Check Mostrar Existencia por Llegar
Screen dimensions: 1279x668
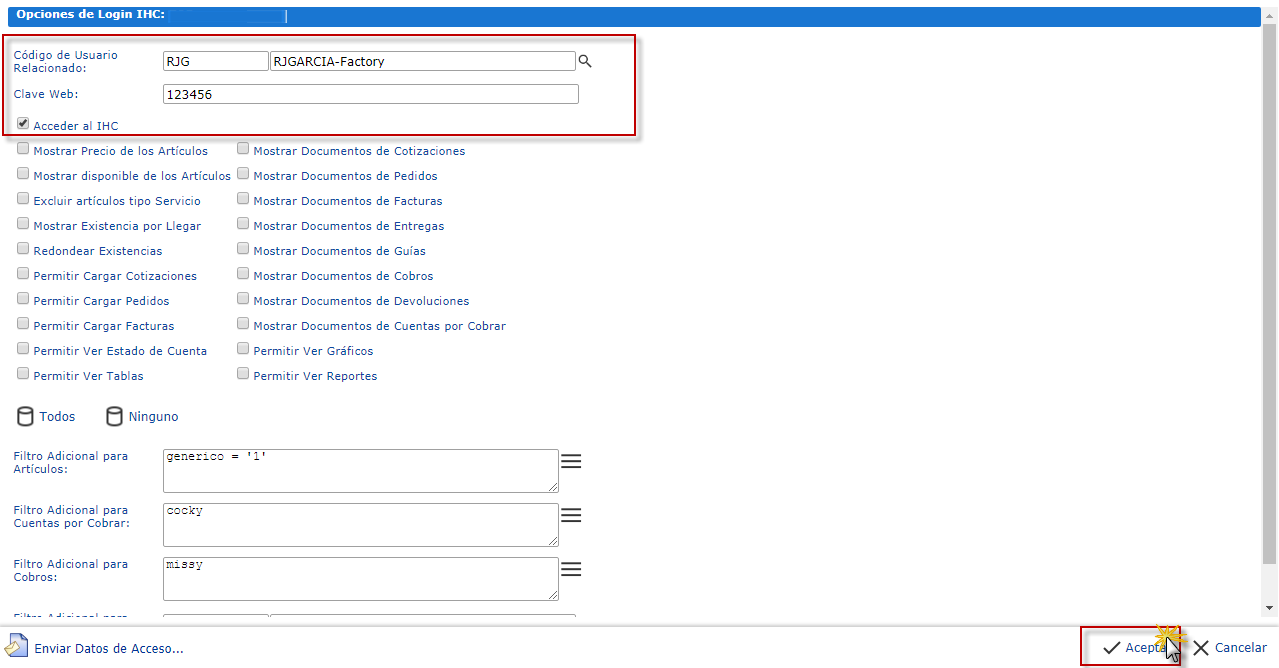point(23,224)
